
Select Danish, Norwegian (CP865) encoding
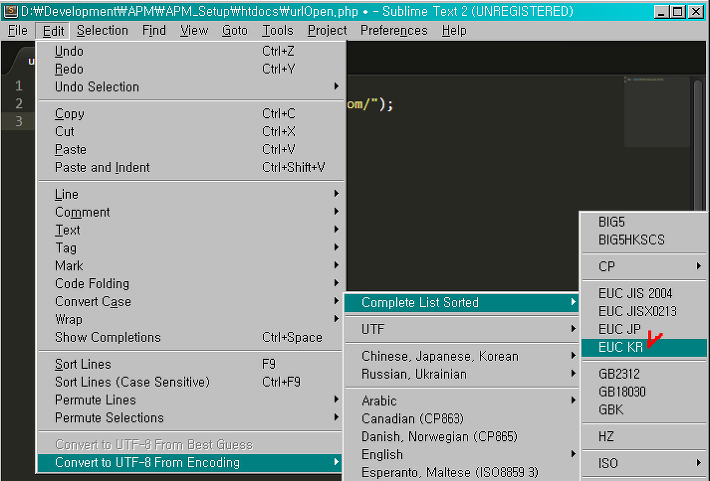click(x=462, y=436)
